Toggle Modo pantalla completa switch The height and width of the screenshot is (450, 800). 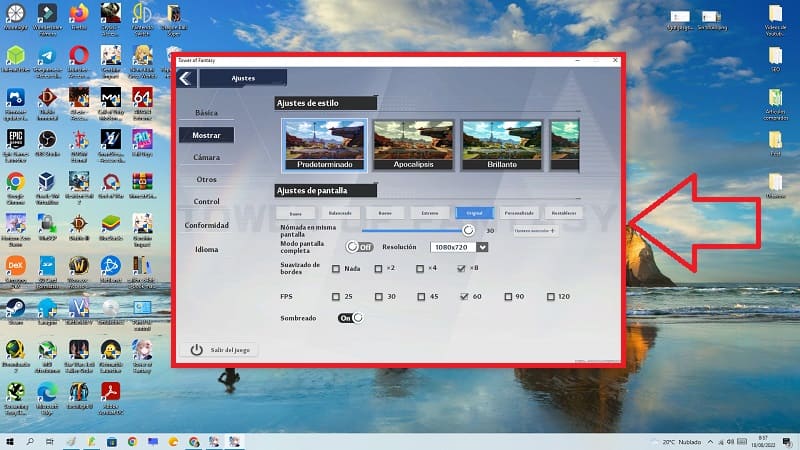pyautogui.click(x=359, y=247)
